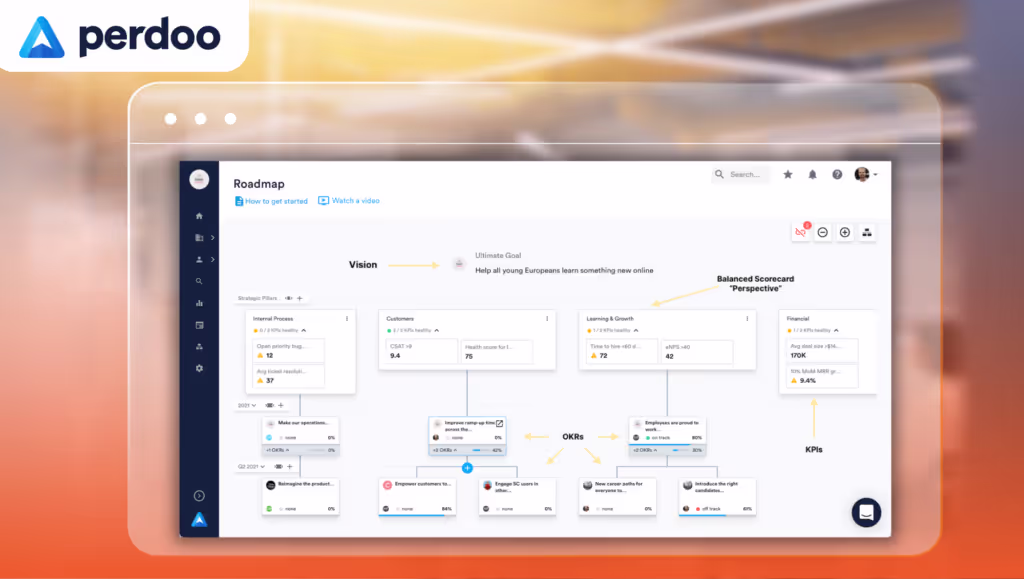Click the search icon in the sidebar
Viewport: 1024px width, 579px height.
[x=199, y=281]
